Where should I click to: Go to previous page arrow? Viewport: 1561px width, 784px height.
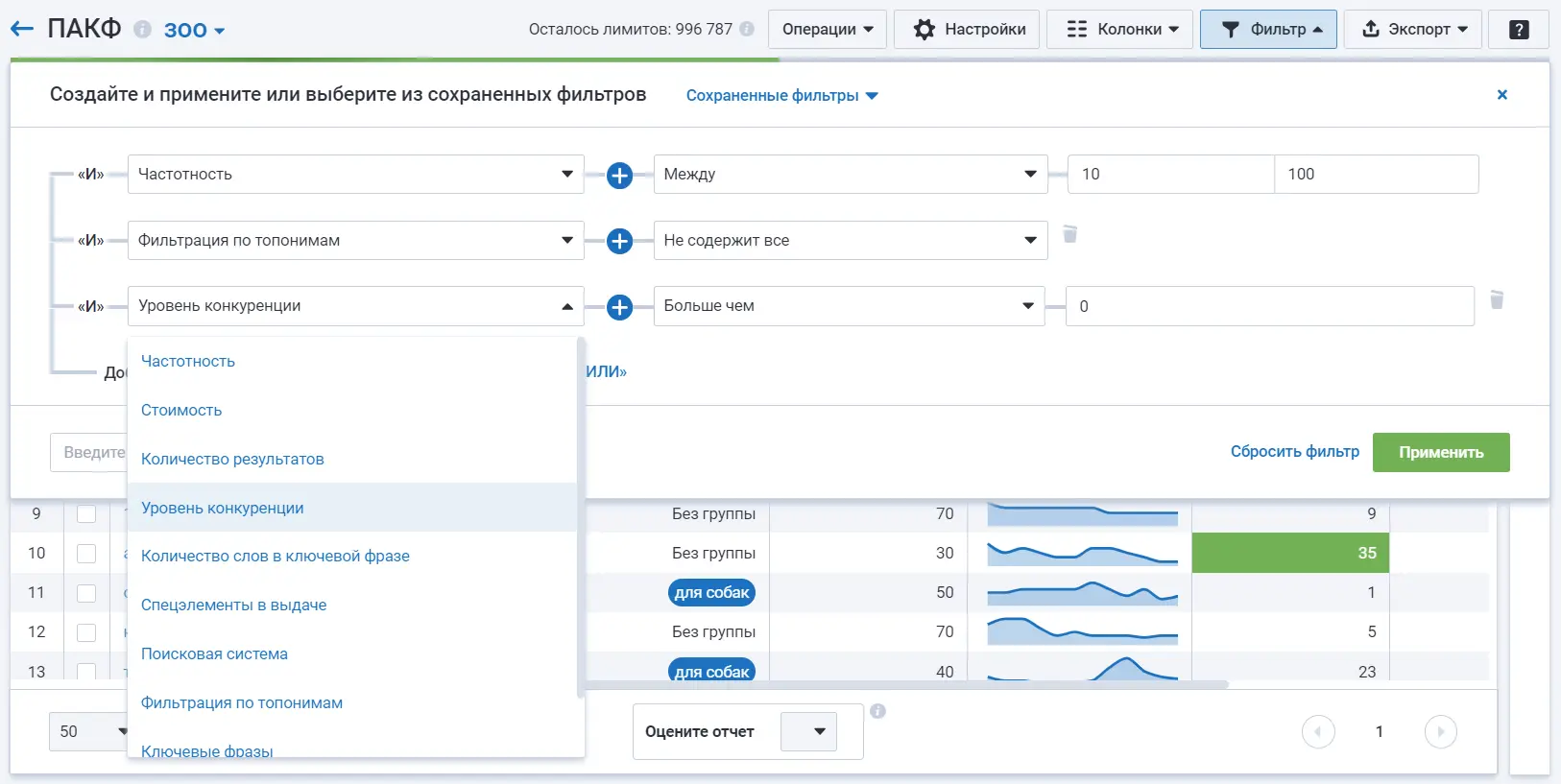click(1318, 731)
